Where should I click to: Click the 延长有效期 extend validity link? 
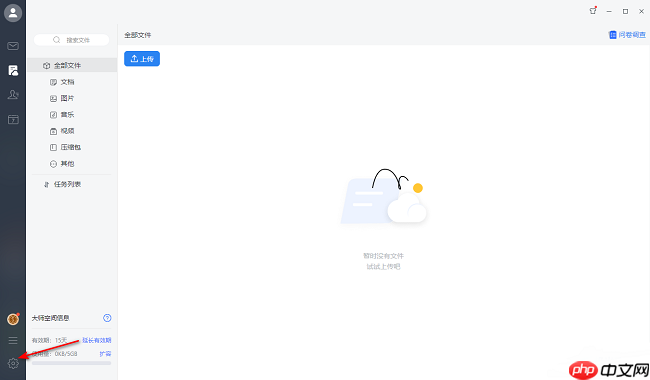pos(97,340)
